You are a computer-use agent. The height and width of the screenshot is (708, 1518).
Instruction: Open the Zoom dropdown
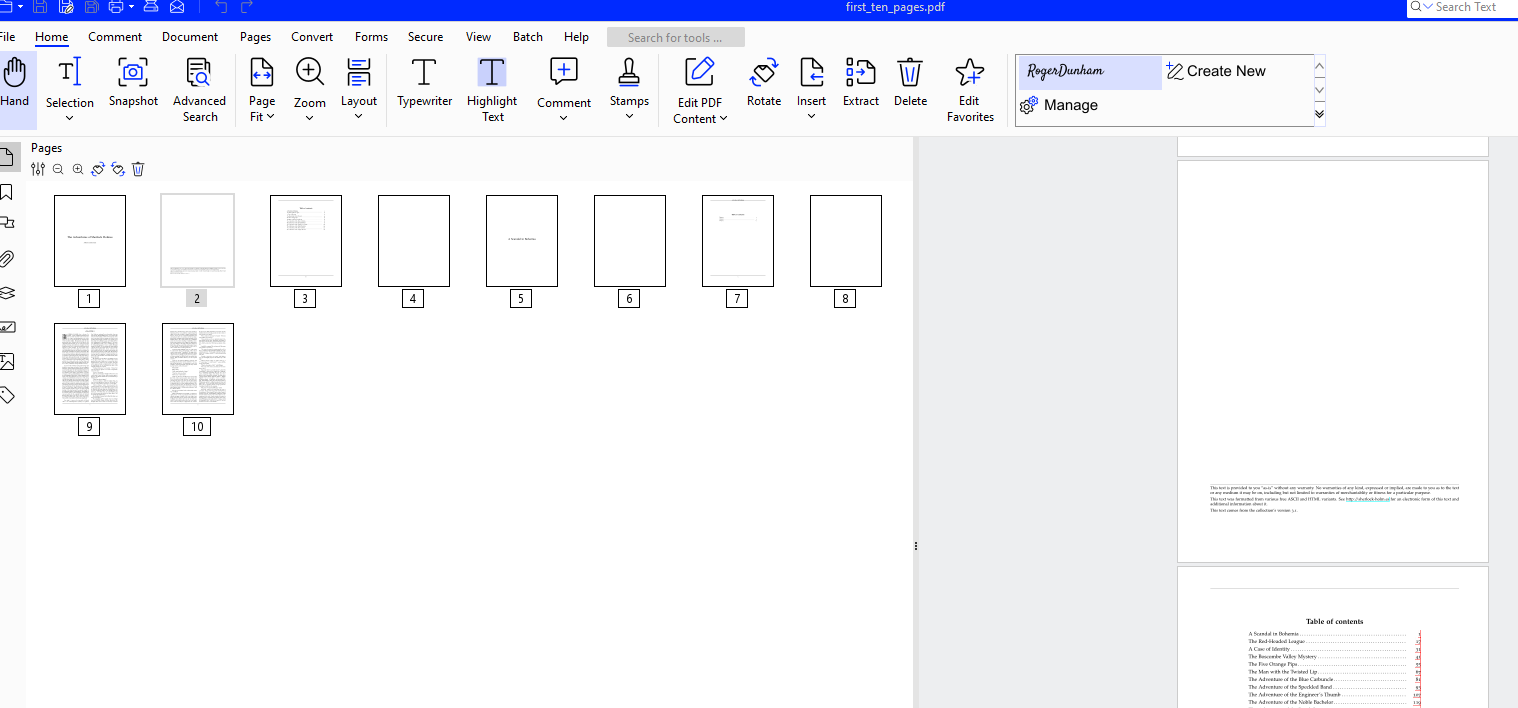[310, 118]
